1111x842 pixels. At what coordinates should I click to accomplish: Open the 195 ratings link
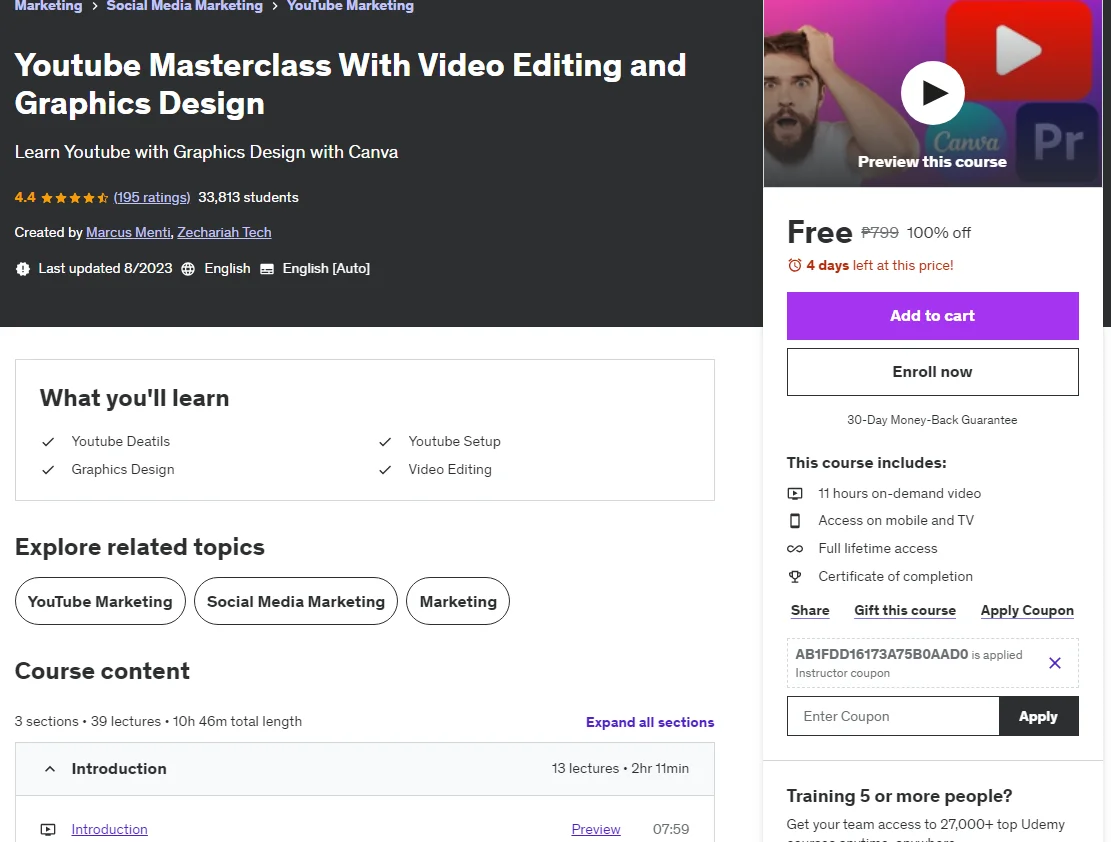click(152, 198)
